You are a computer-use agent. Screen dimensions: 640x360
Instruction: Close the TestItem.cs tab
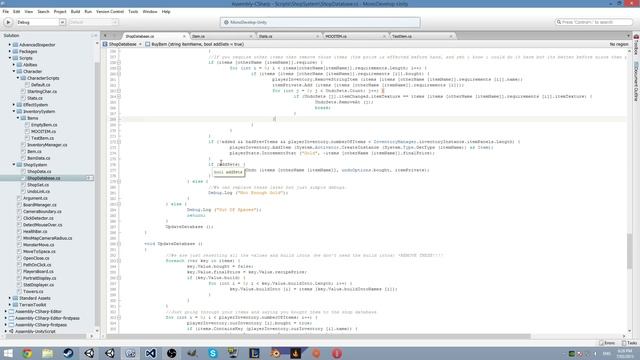pyautogui.click(x=451, y=36)
